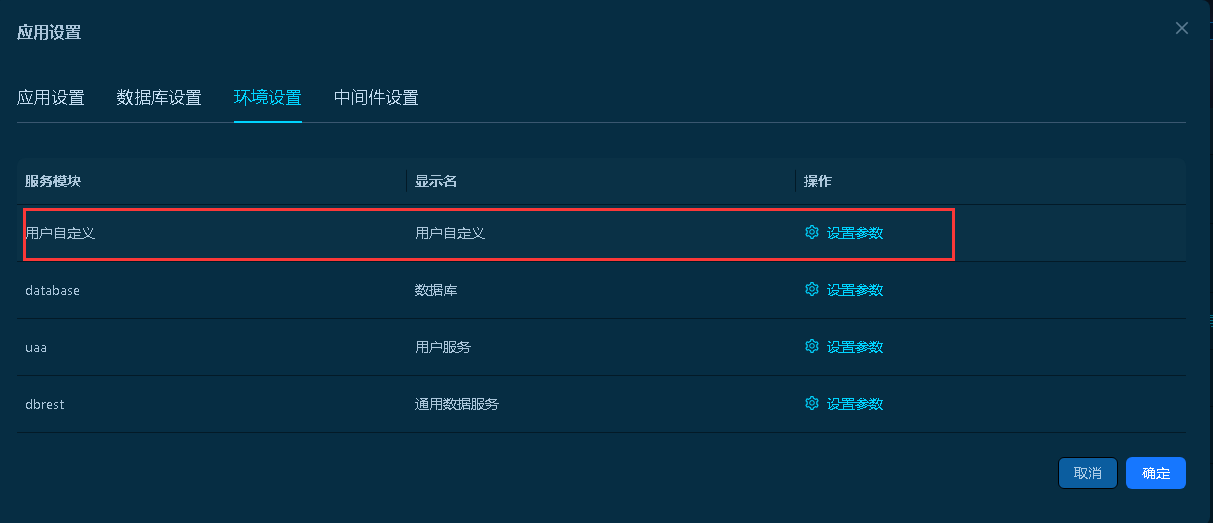The image size is (1213, 523).
Task: Click the 显示名 column header
Action: pyautogui.click(x=436, y=181)
